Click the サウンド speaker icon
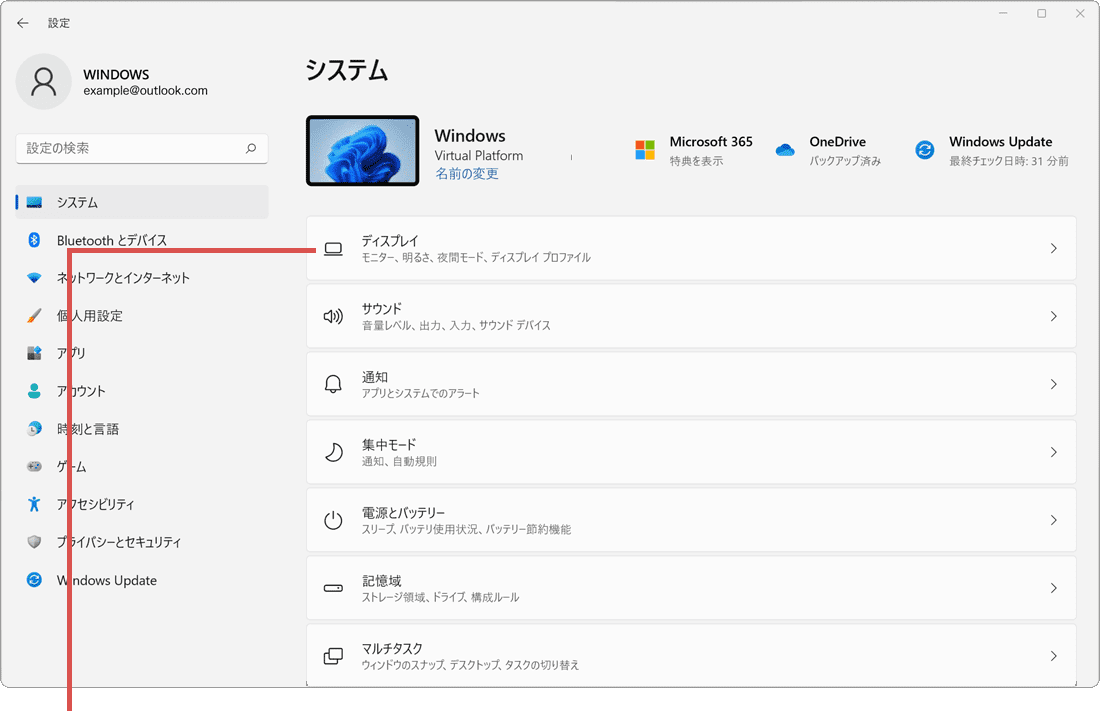The height and width of the screenshot is (711, 1100). point(333,316)
